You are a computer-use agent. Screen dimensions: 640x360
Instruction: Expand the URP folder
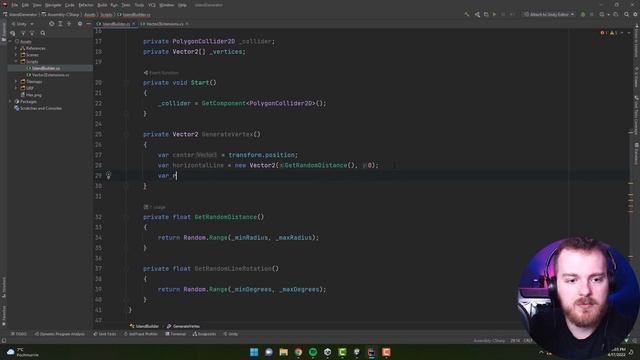[16, 88]
